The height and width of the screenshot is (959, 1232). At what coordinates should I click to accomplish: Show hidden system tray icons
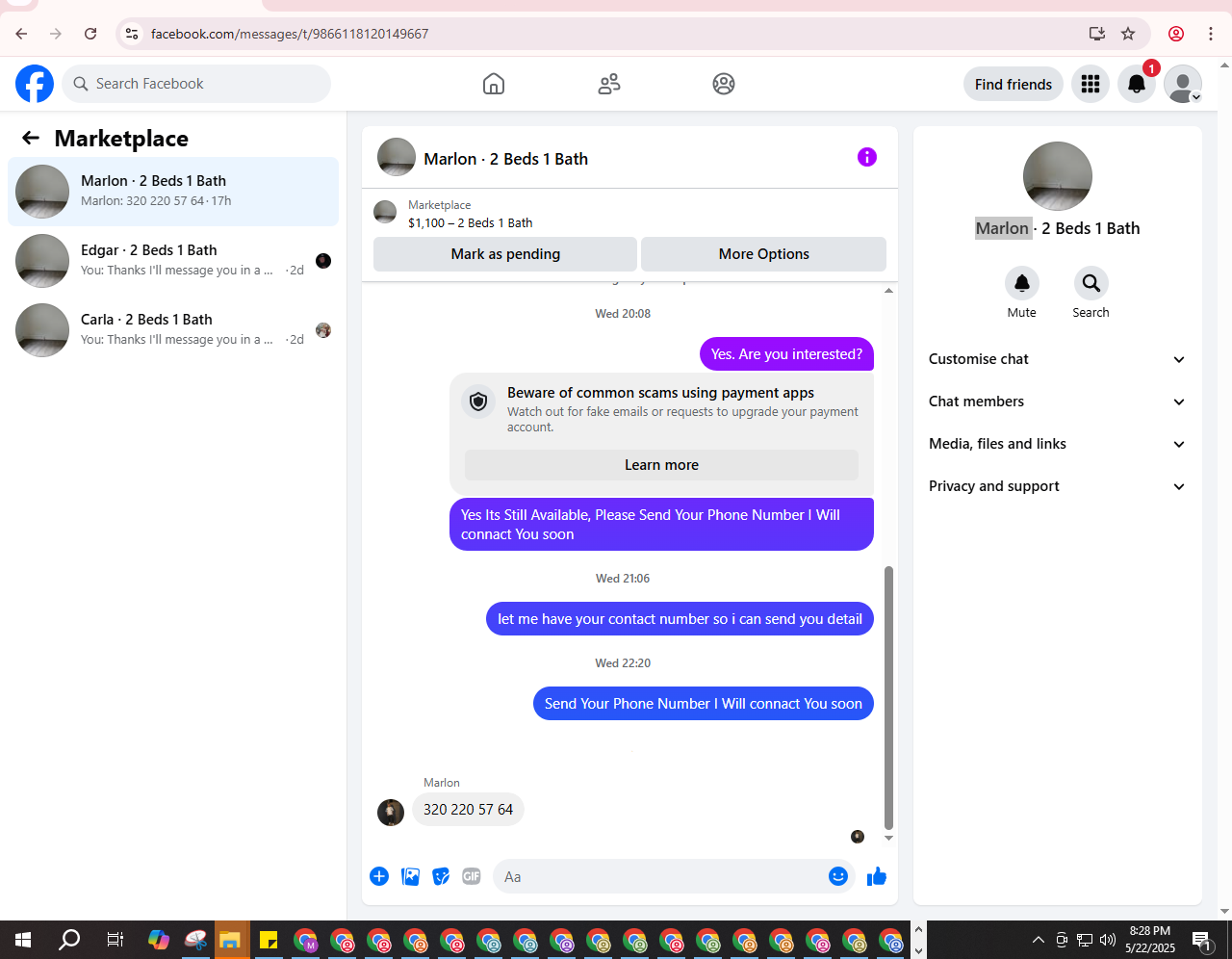click(1038, 940)
